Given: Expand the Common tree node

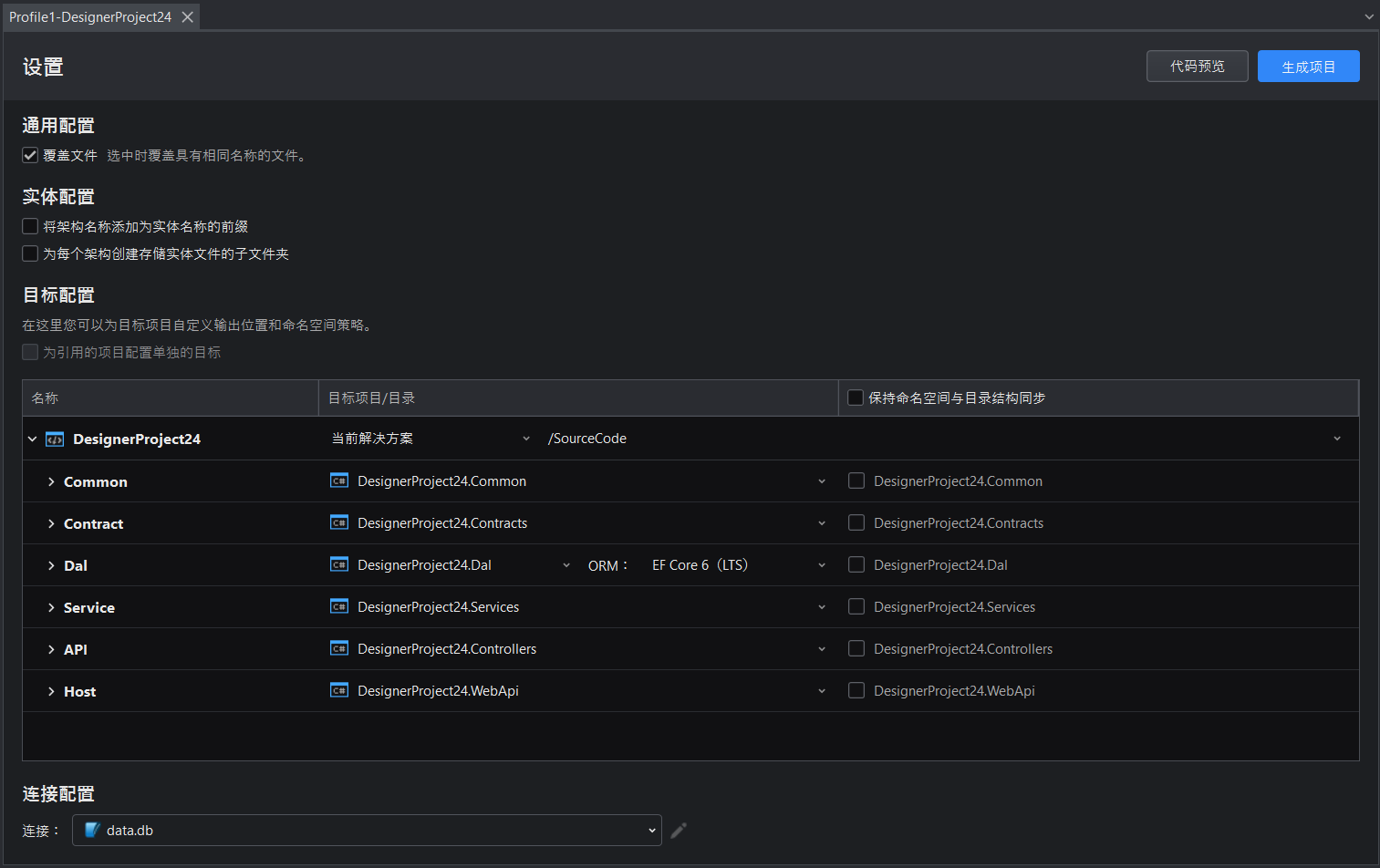Looking at the screenshot, I should point(51,481).
